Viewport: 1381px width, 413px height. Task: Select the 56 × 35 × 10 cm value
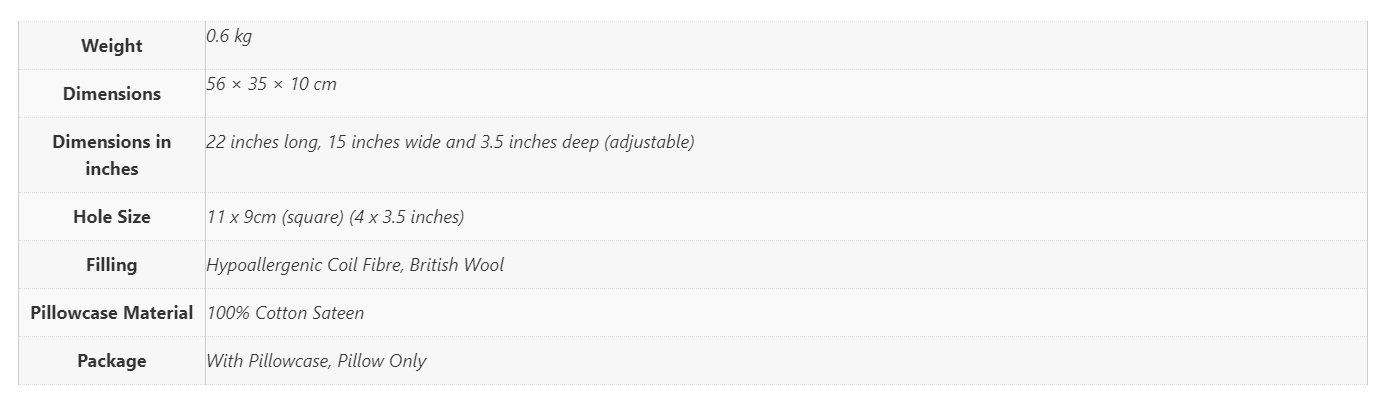pyautogui.click(x=272, y=84)
